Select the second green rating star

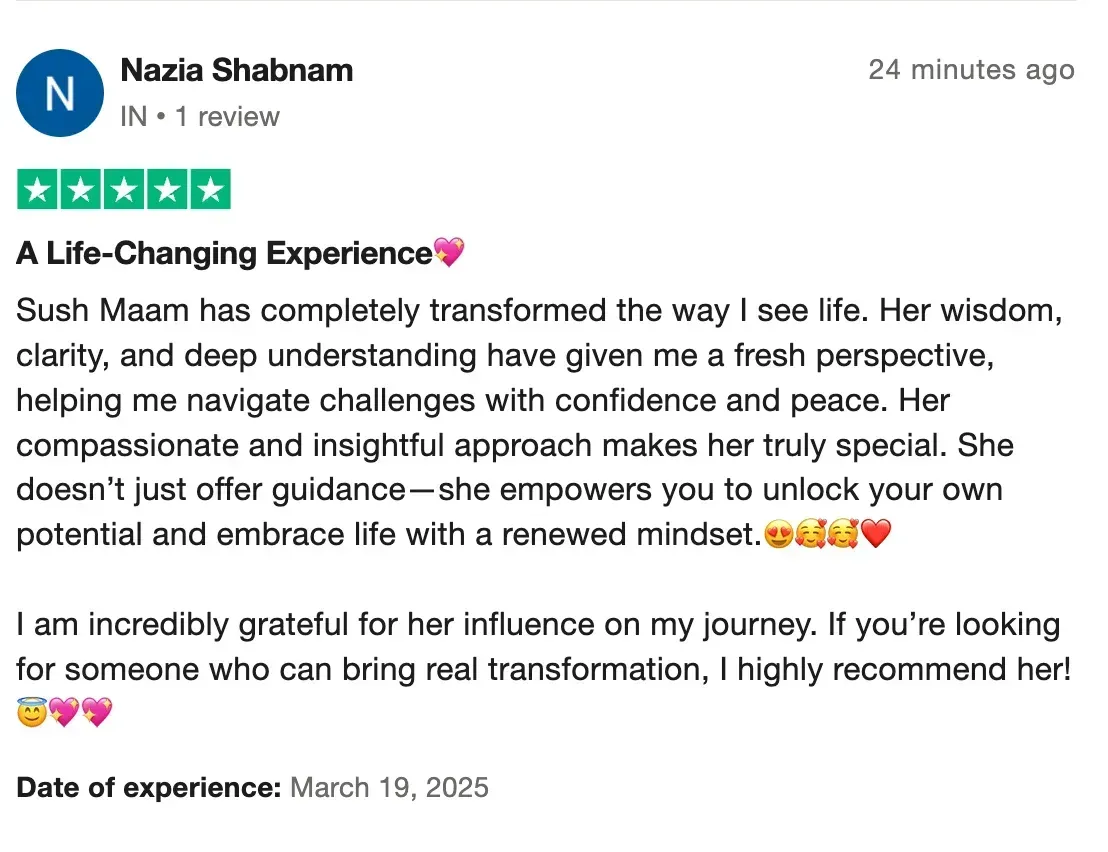tap(81, 190)
